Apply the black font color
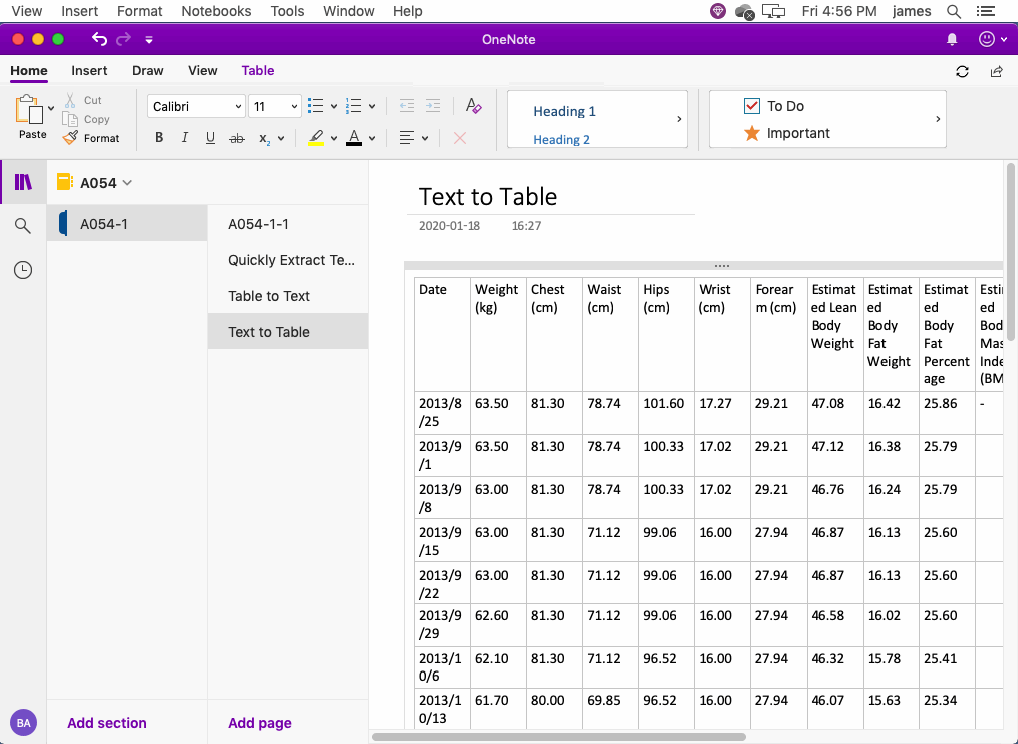1018x744 pixels. click(x=354, y=138)
